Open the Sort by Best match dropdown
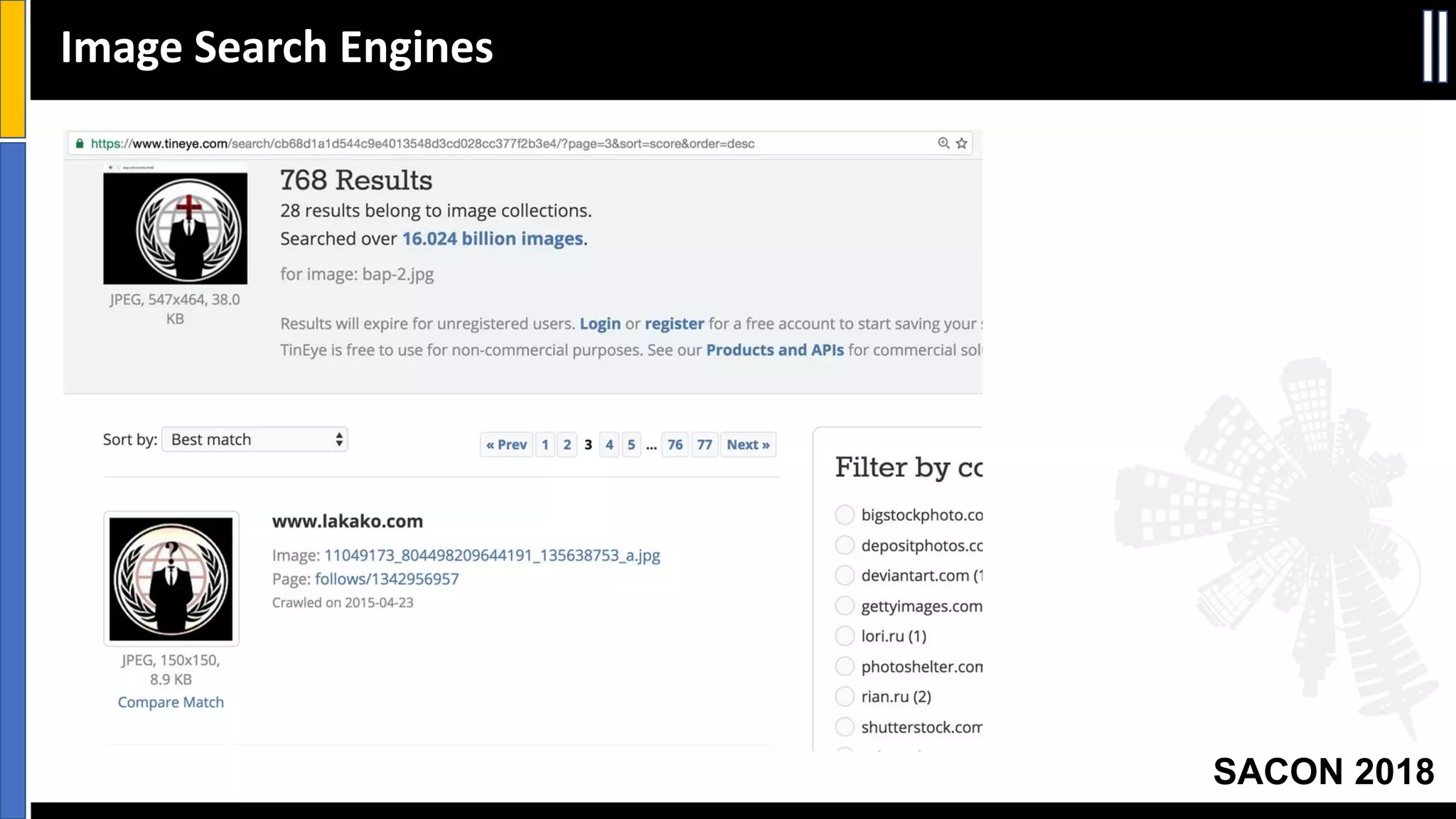Image resolution: width=1456 pixels, height=819 pixels. pyautogui.click(x=255, y=439)
